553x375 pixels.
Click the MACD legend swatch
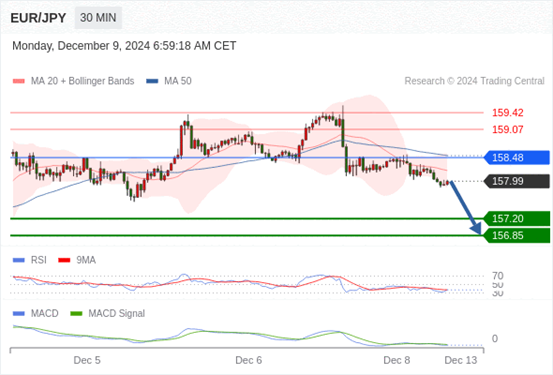pyautogui.click(x=19, y=314)
